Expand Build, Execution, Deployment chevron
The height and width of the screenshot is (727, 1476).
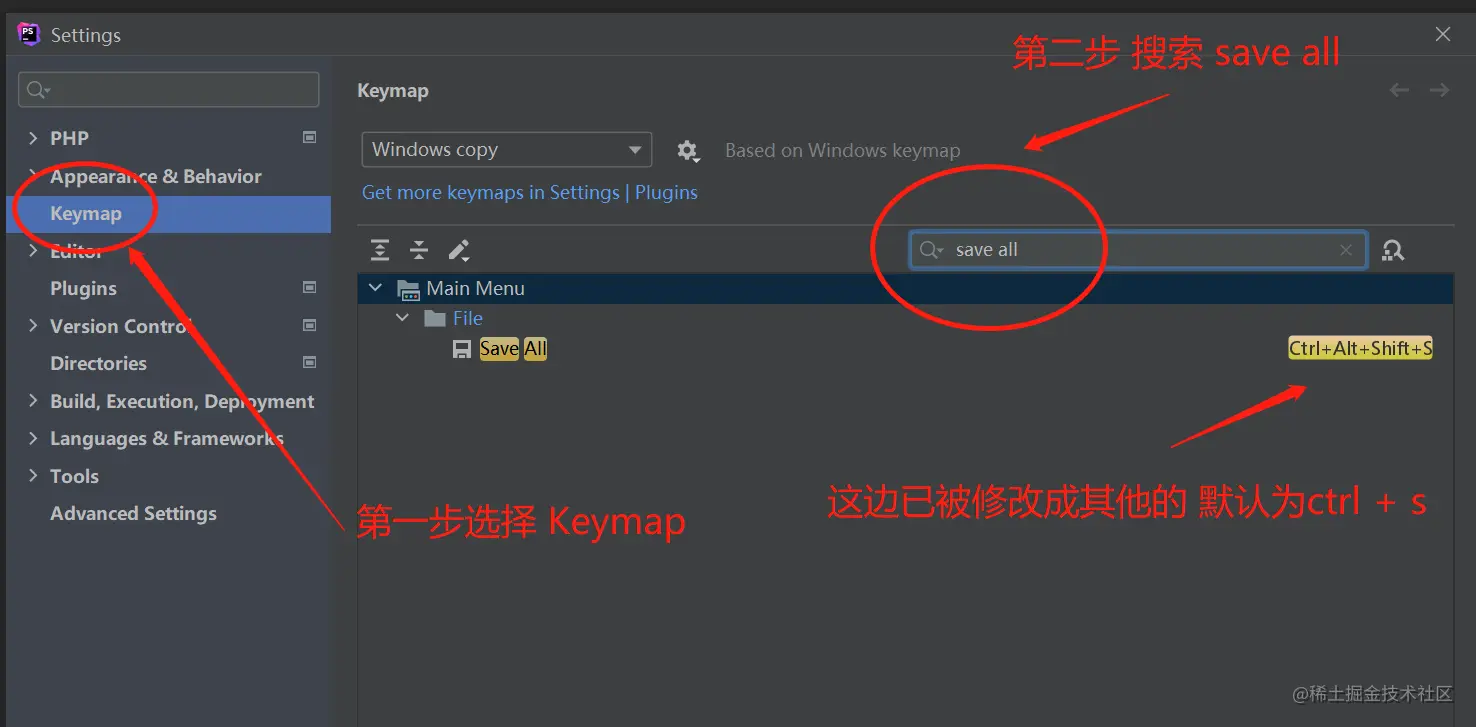33,401
